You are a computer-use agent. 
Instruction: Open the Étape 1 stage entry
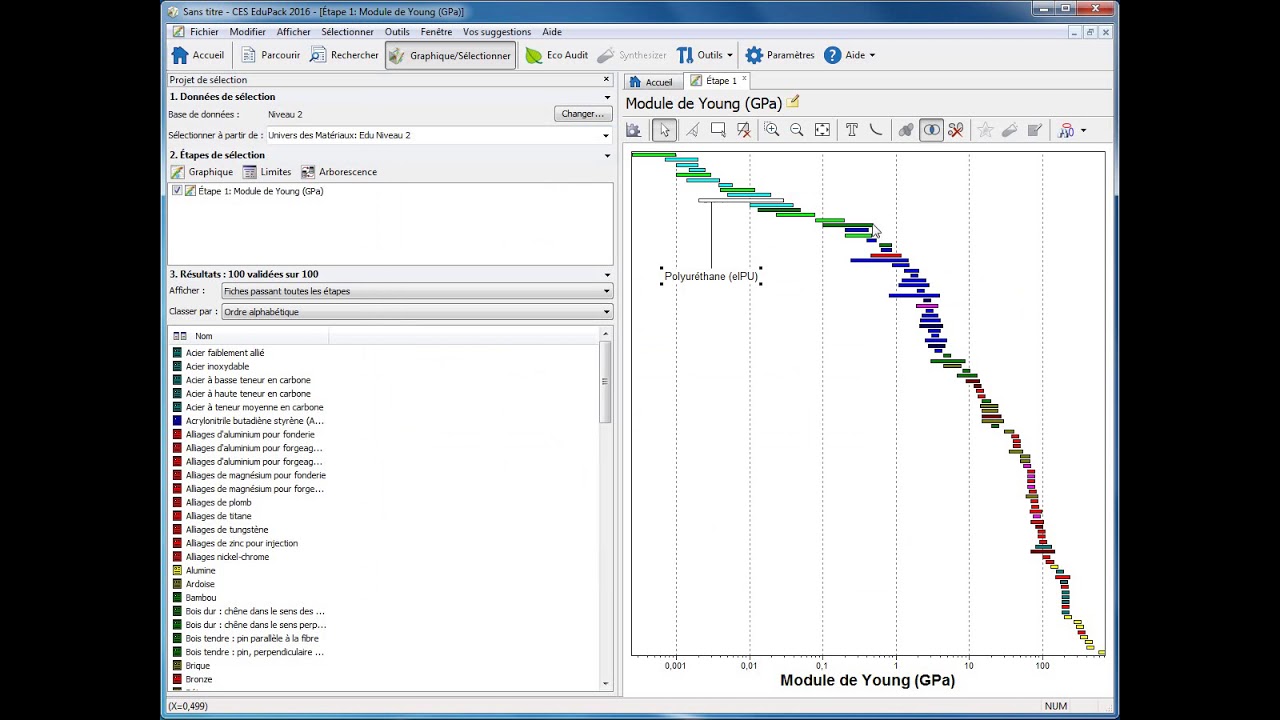260,191
